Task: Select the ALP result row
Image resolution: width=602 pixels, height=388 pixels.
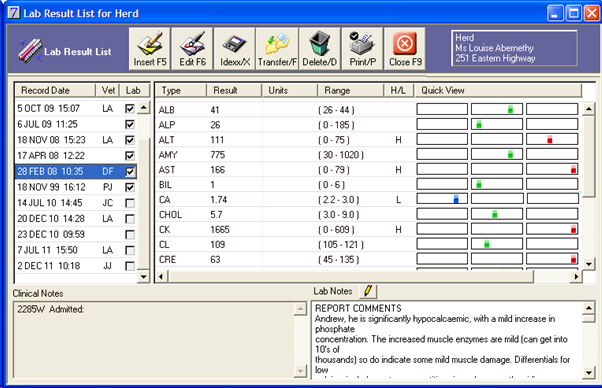Action: pos(369,125)
